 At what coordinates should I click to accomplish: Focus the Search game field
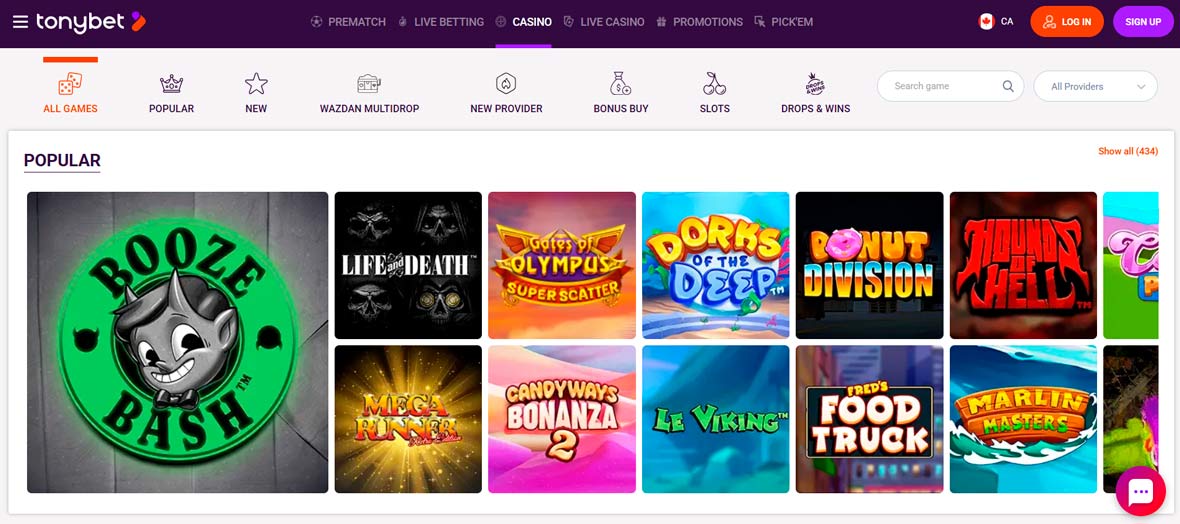[950, 86]
